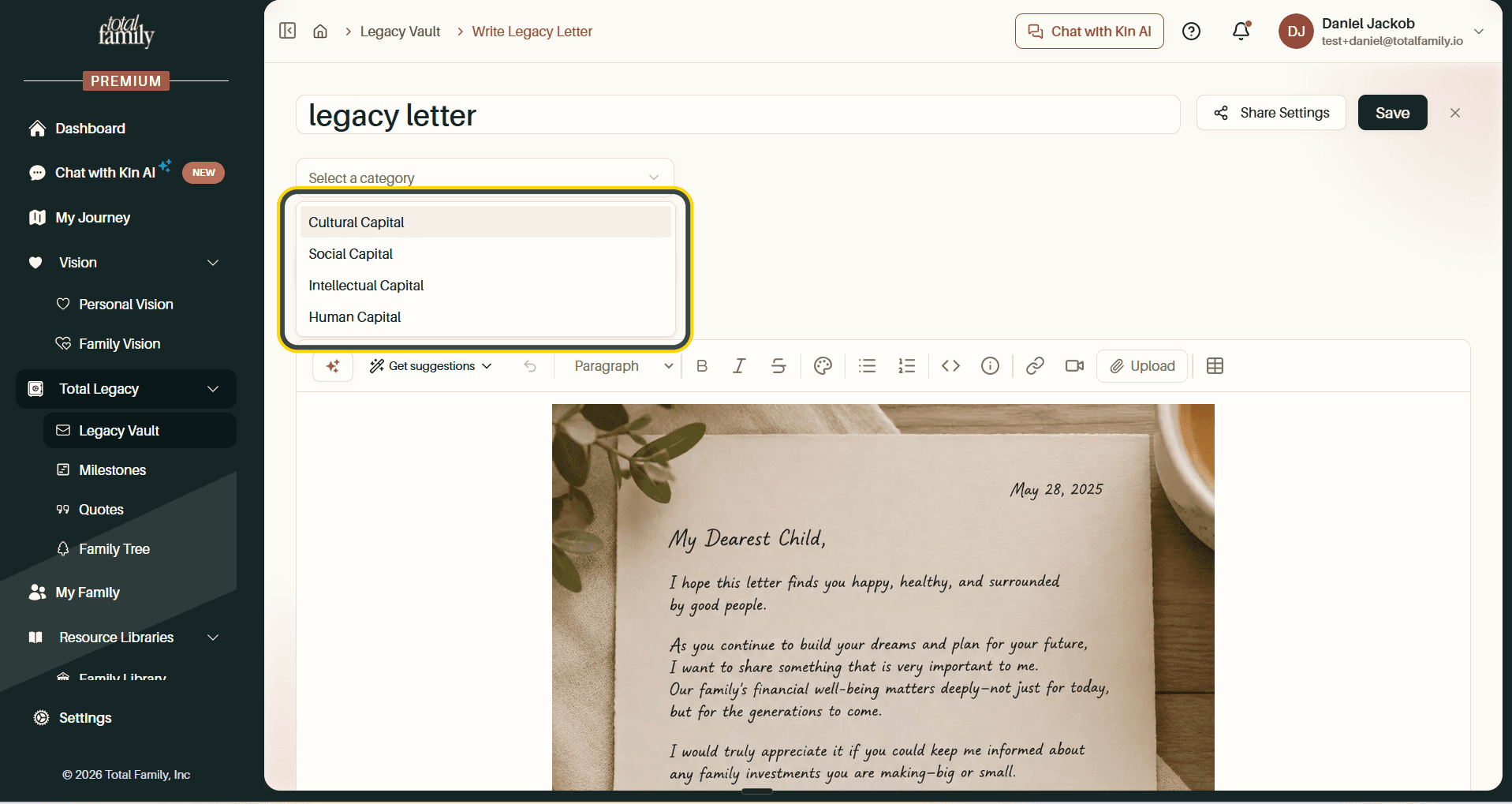
Task: Insert a bulleted list
Action: click(x=867, y=366)
